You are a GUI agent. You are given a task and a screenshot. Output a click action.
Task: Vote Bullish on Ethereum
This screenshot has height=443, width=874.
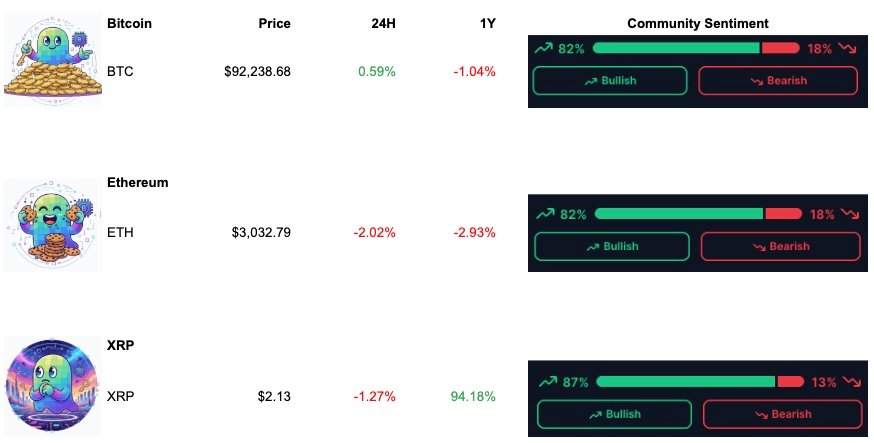tap(612, 246)
